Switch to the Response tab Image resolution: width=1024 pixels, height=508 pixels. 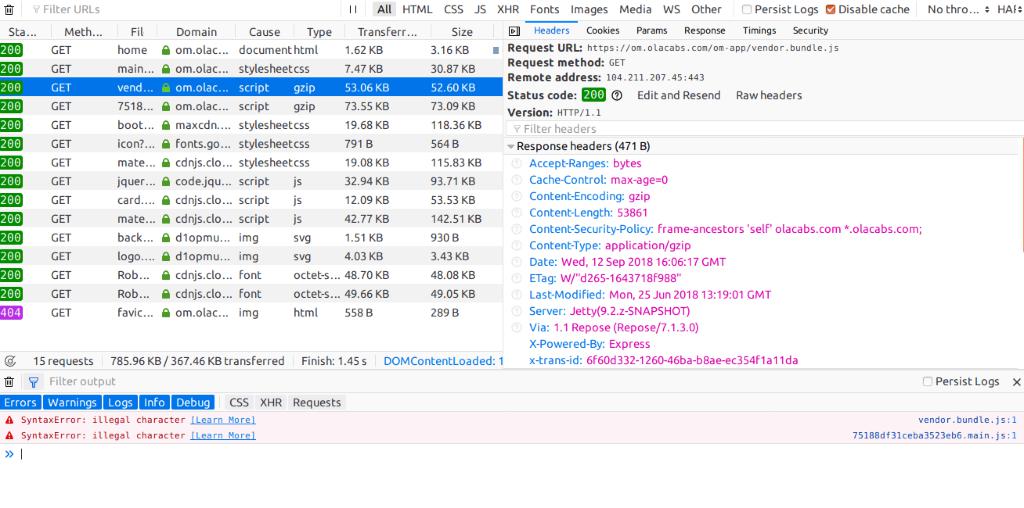705,31
